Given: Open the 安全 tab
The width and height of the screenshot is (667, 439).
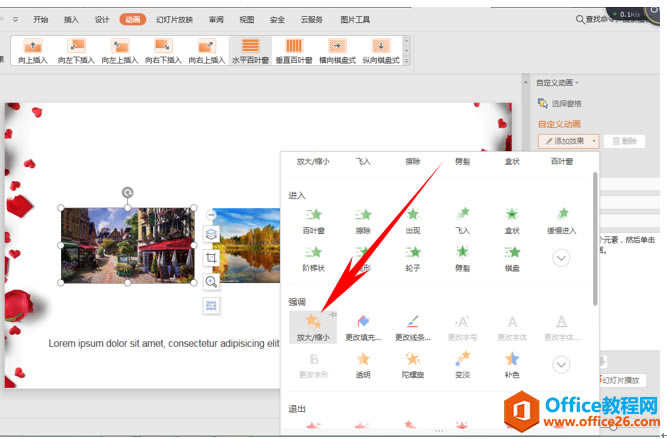Looking at the screenshot, I should pos(277,20).
